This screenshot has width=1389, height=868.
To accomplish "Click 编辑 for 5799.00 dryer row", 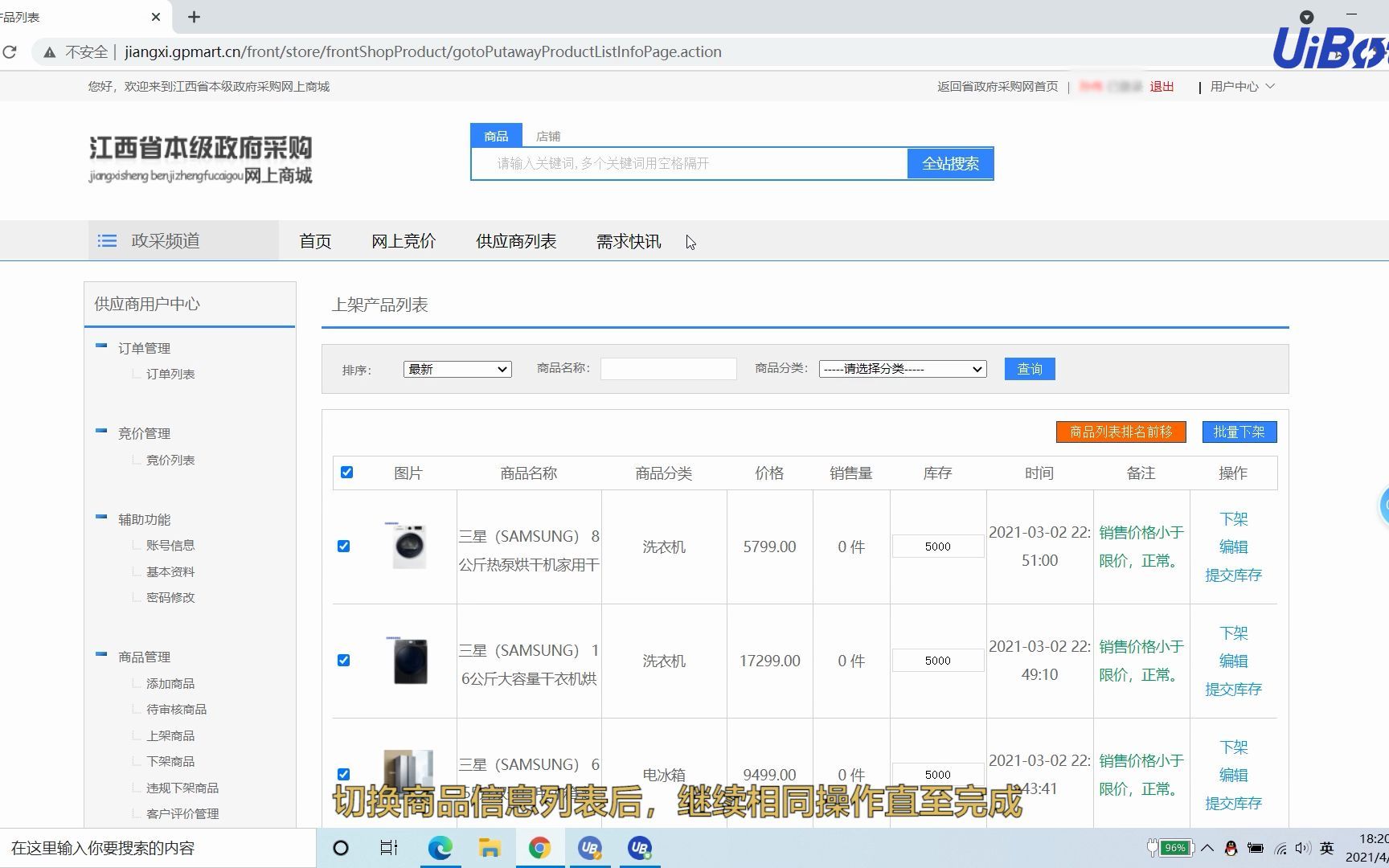I will (1233, 547).
